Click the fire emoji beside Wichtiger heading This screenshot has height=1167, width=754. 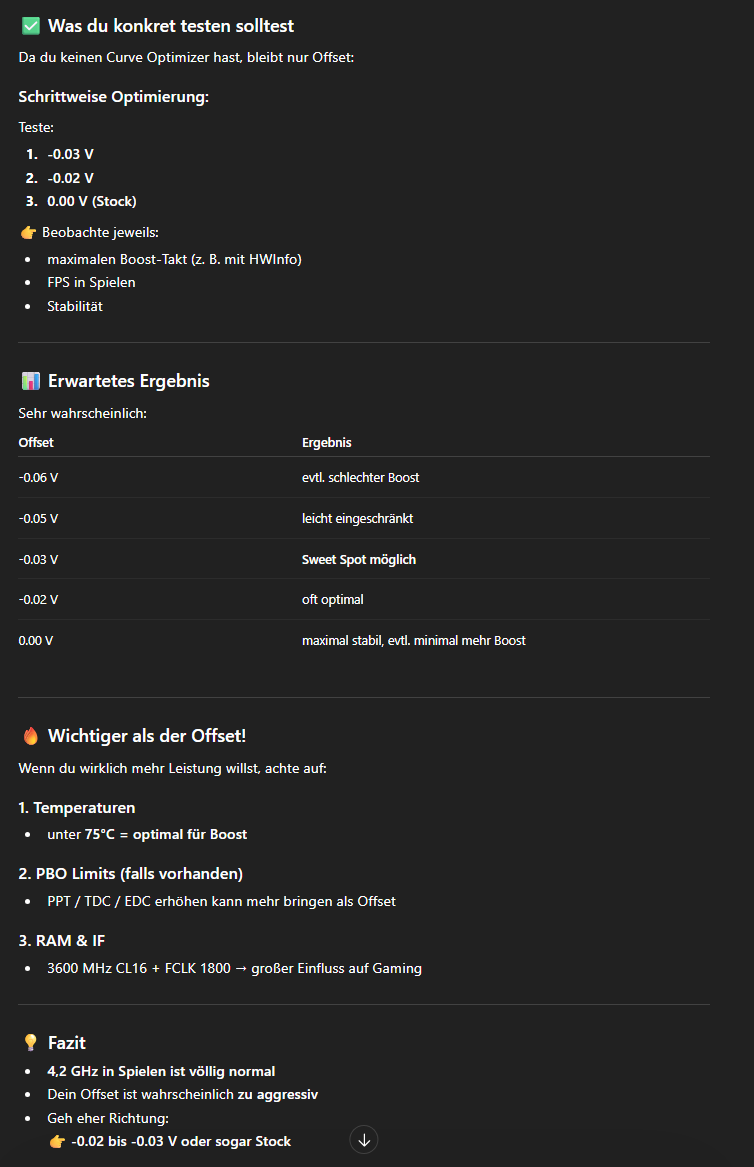click(x=31, y=736)
